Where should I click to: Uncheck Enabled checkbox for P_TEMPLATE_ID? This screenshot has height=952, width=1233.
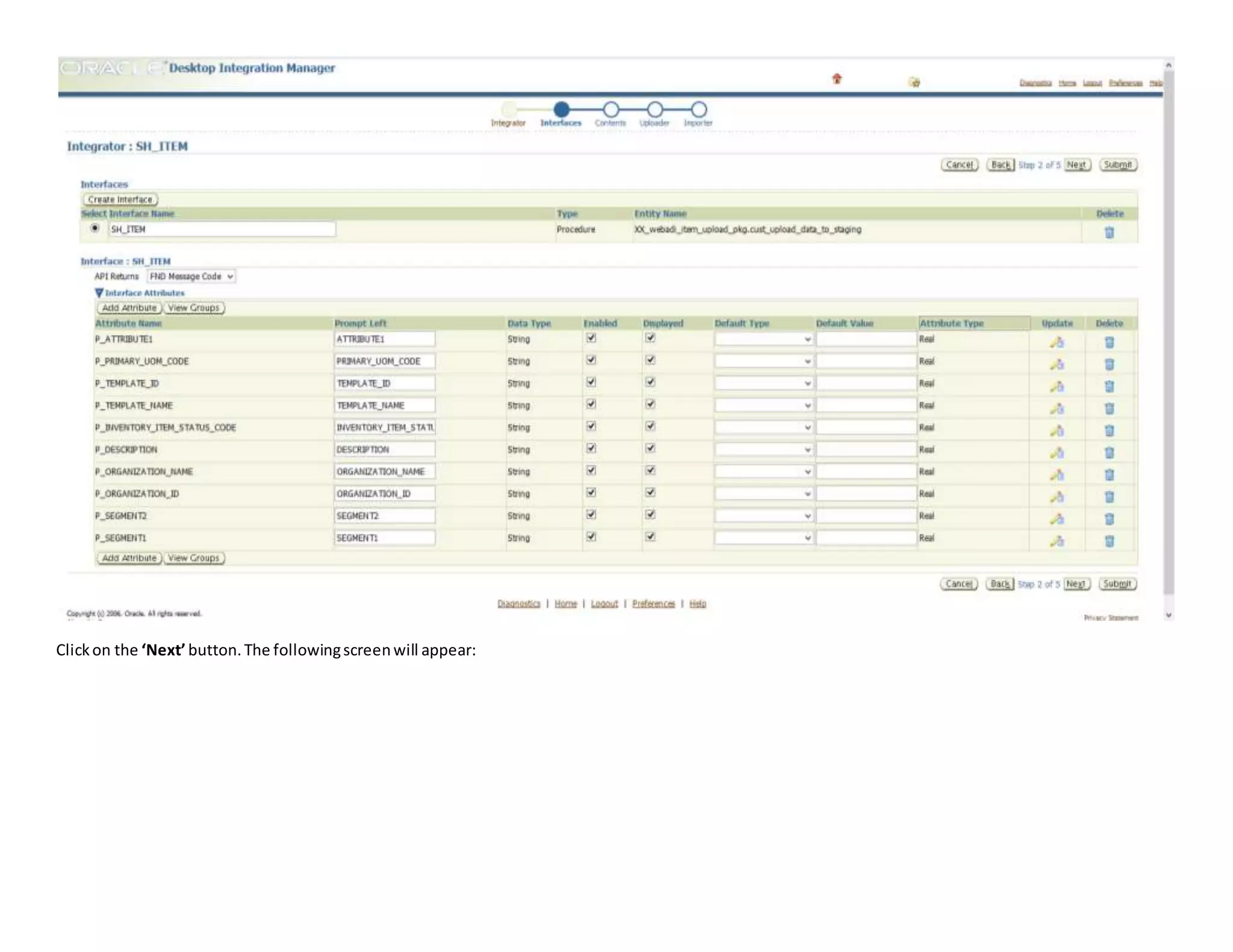591,382
